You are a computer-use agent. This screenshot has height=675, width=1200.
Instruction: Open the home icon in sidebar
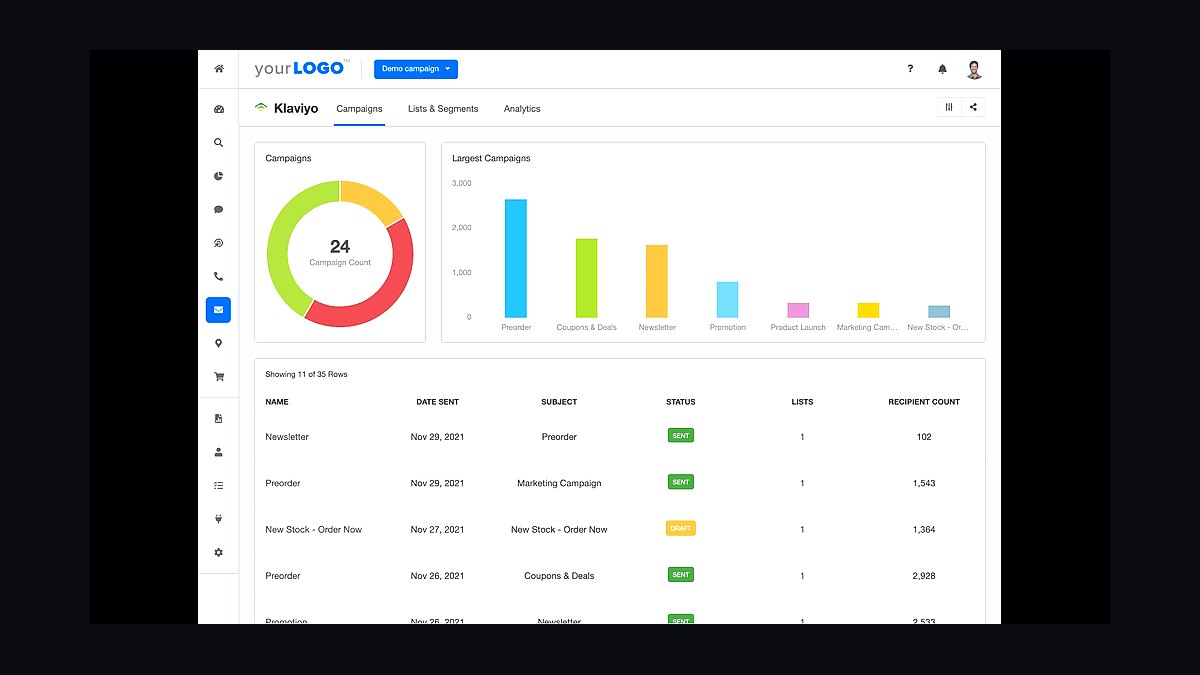218,69
